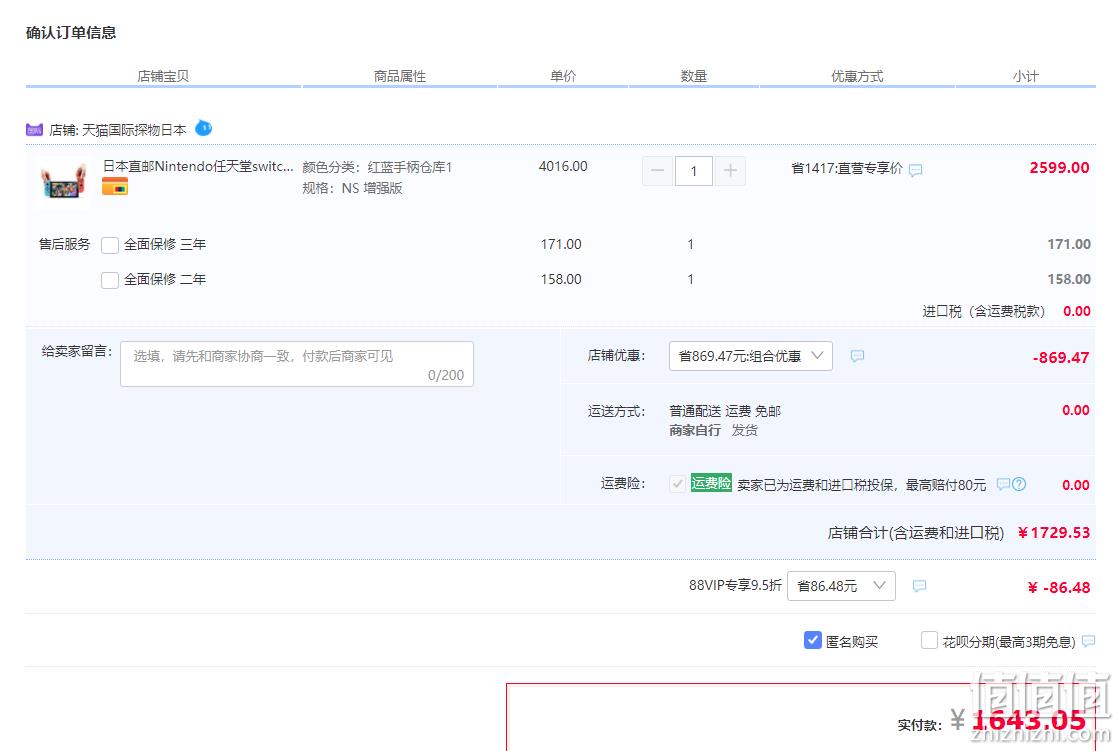Click the 小计 column header
The width and height of the screenshot is (1120, 751).
point(1026,76)
